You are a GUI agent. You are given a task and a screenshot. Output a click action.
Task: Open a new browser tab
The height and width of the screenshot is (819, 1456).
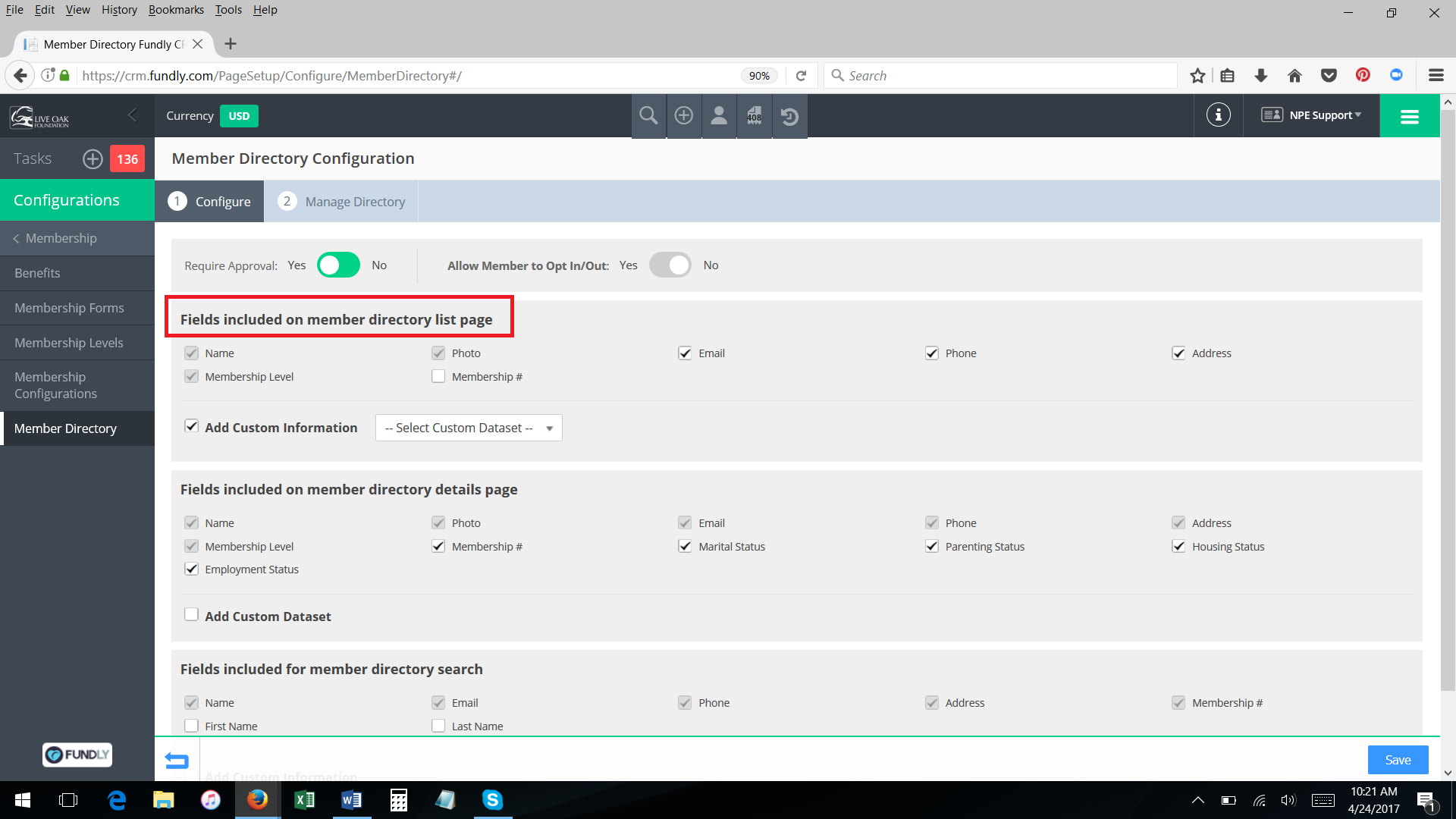click(x=231, y=44)
